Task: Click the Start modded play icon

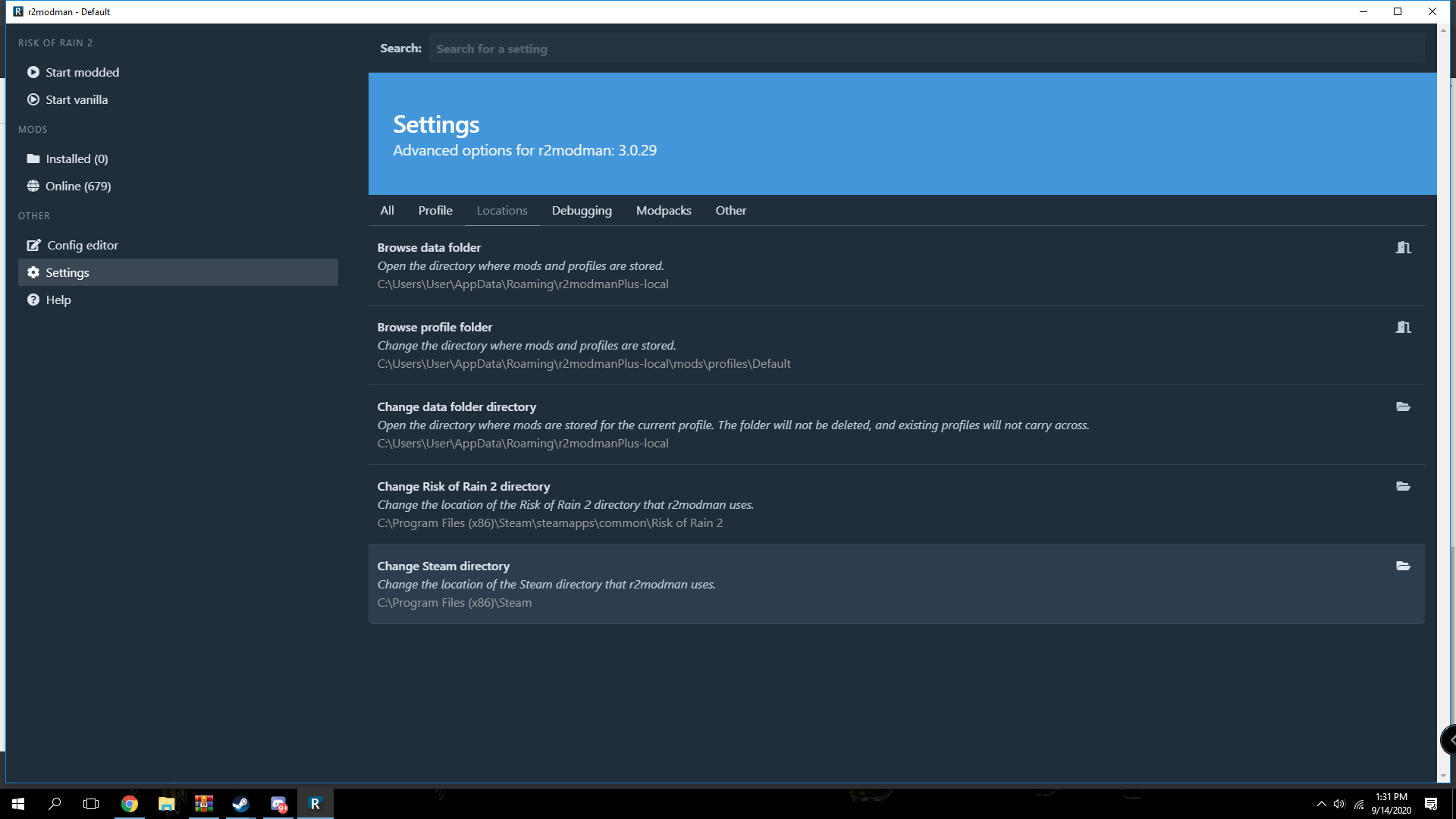Action: (33, 72)
